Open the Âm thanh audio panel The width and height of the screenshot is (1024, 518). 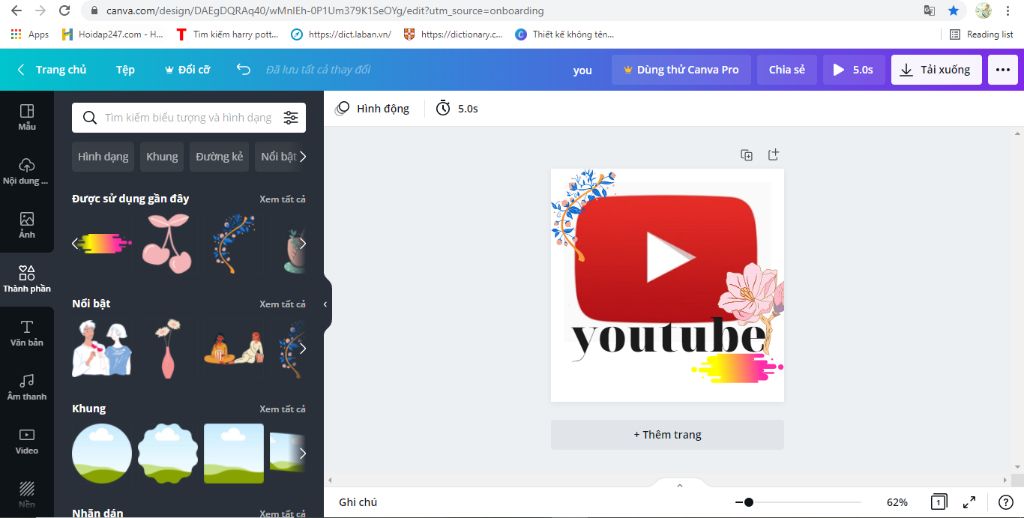click(27, 387)
